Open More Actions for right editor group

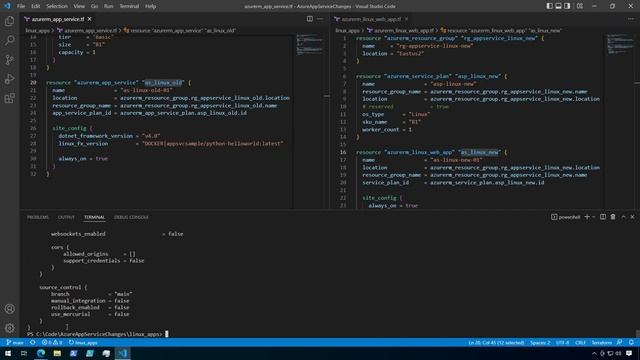(x=631, y=19)
